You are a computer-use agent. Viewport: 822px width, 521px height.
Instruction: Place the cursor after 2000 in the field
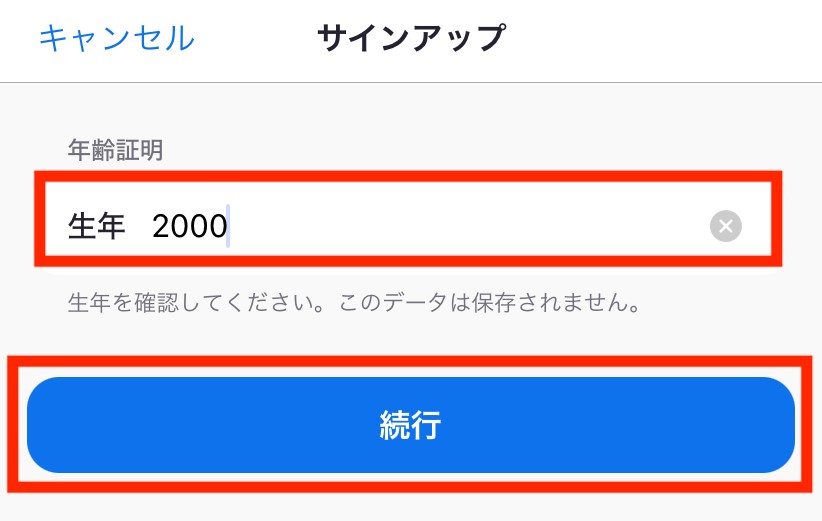[229, 226]
